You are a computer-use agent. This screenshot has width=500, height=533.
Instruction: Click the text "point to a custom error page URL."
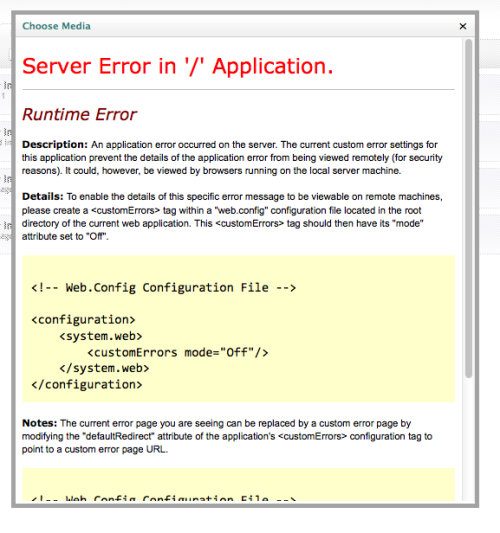(95, 449)
